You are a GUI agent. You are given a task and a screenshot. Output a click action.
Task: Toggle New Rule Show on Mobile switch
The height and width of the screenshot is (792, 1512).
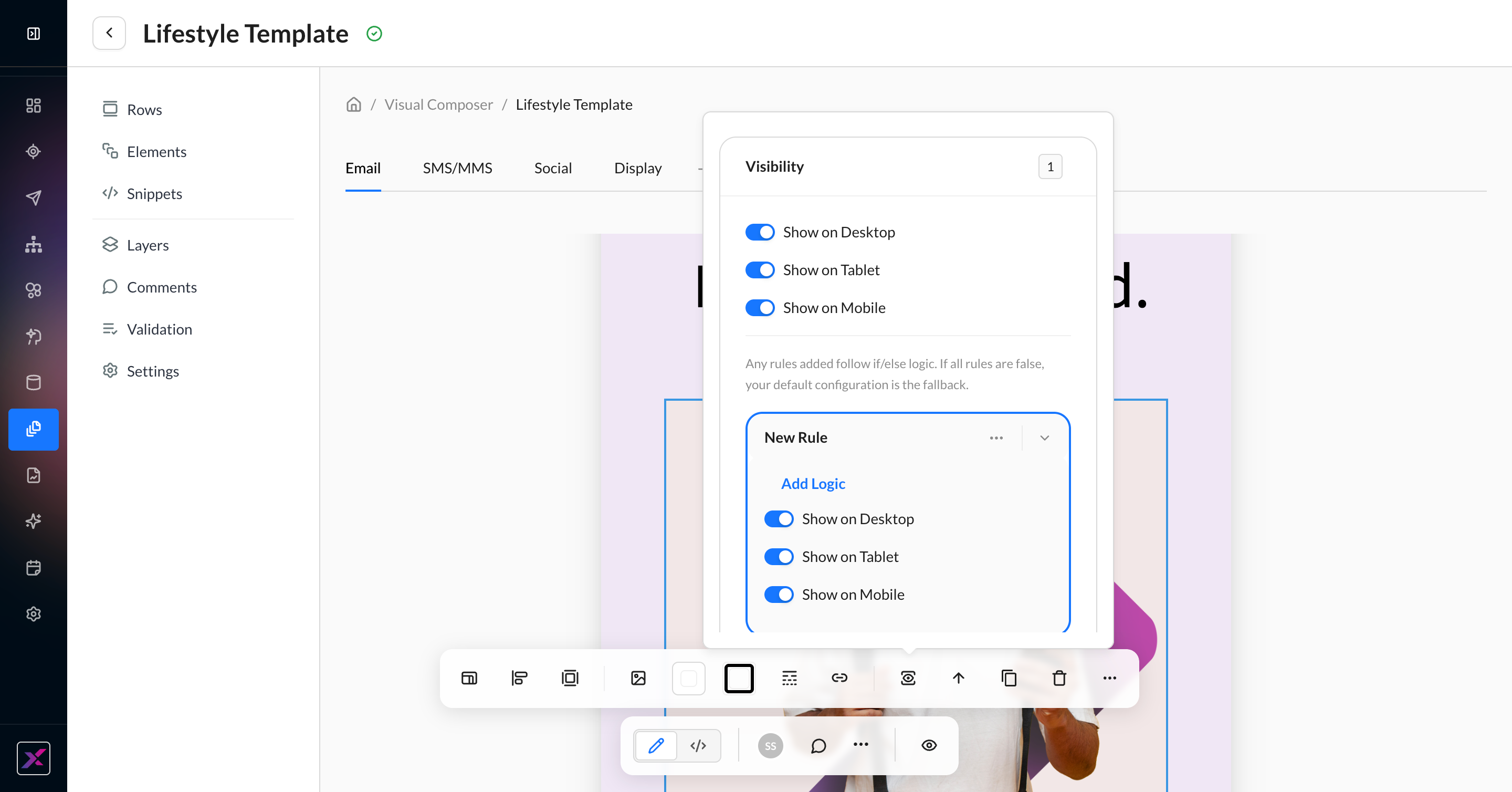(779, 595)
